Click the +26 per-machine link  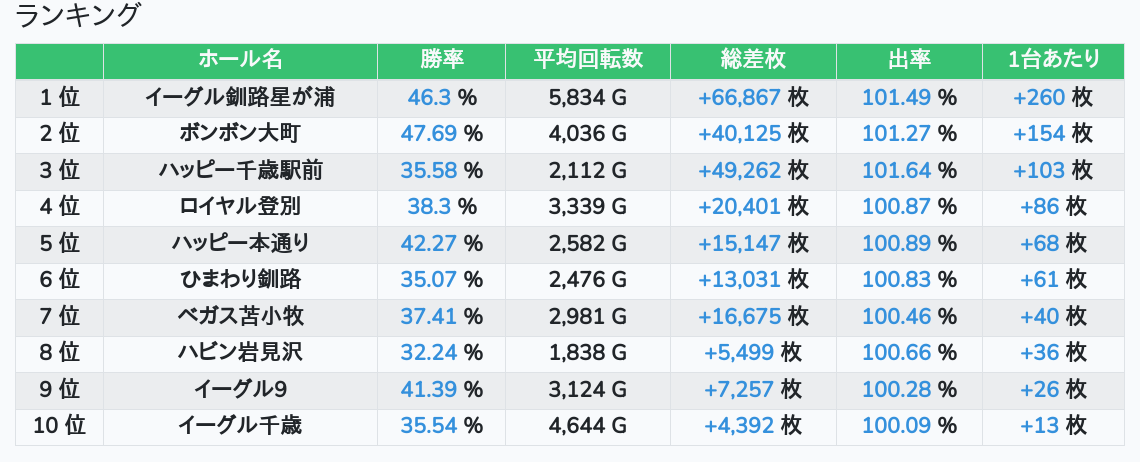coord(1039,389)
